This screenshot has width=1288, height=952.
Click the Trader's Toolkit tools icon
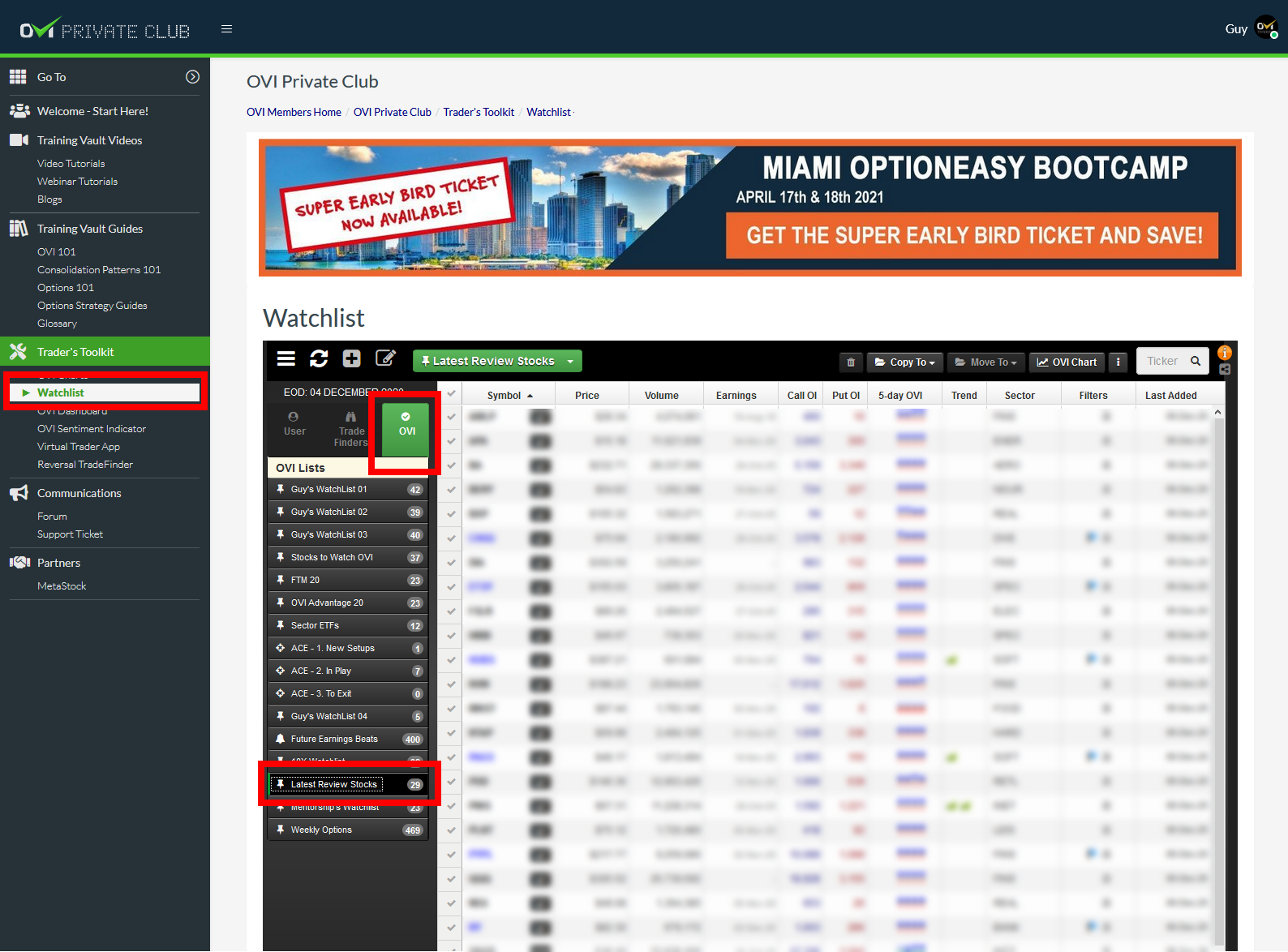pos(18,352)
